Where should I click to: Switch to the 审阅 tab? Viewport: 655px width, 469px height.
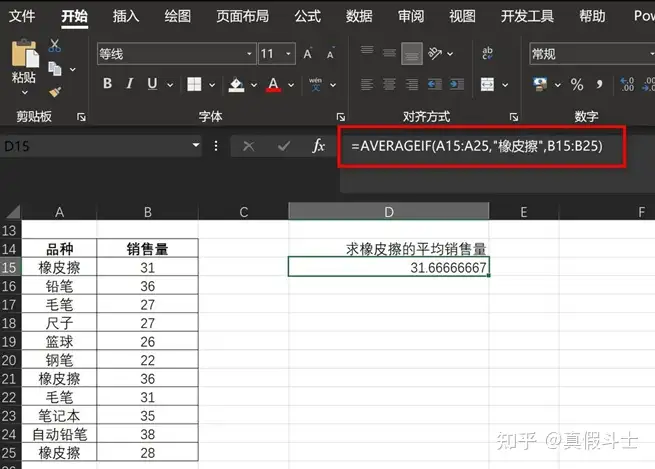(411, 16)
